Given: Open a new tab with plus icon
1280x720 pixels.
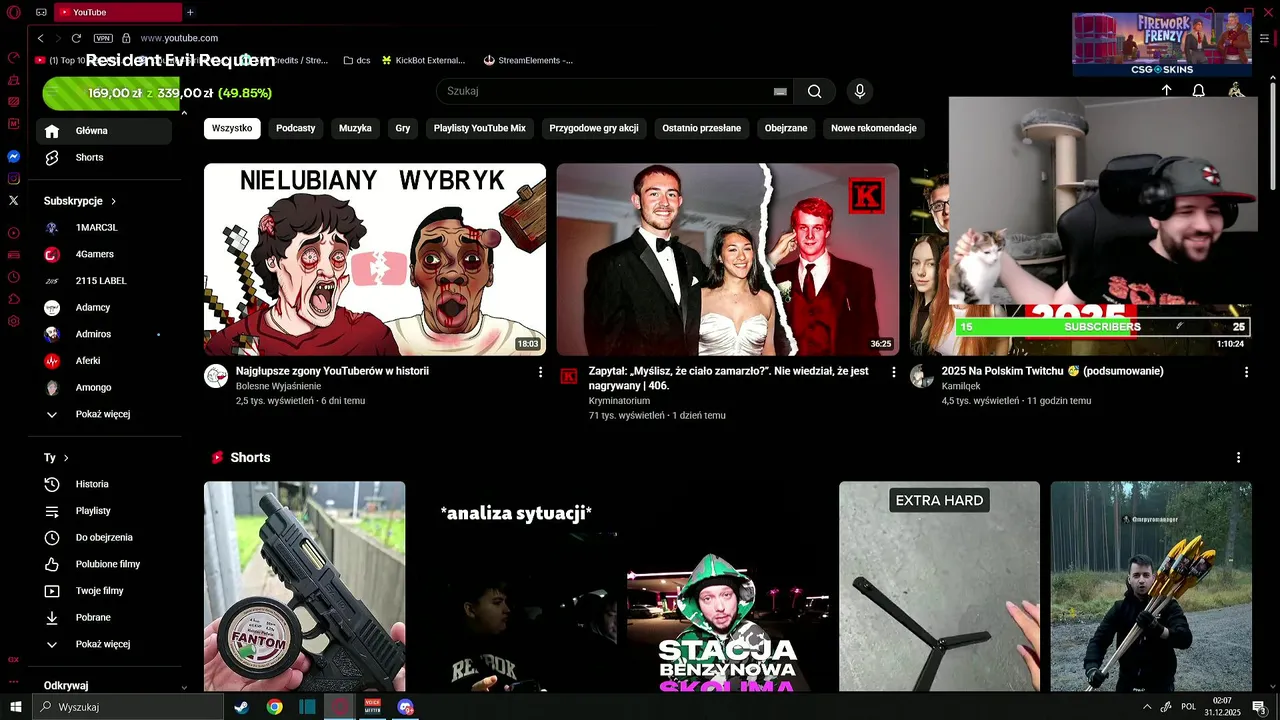Looking at the screenshot, I should (190, 12).
